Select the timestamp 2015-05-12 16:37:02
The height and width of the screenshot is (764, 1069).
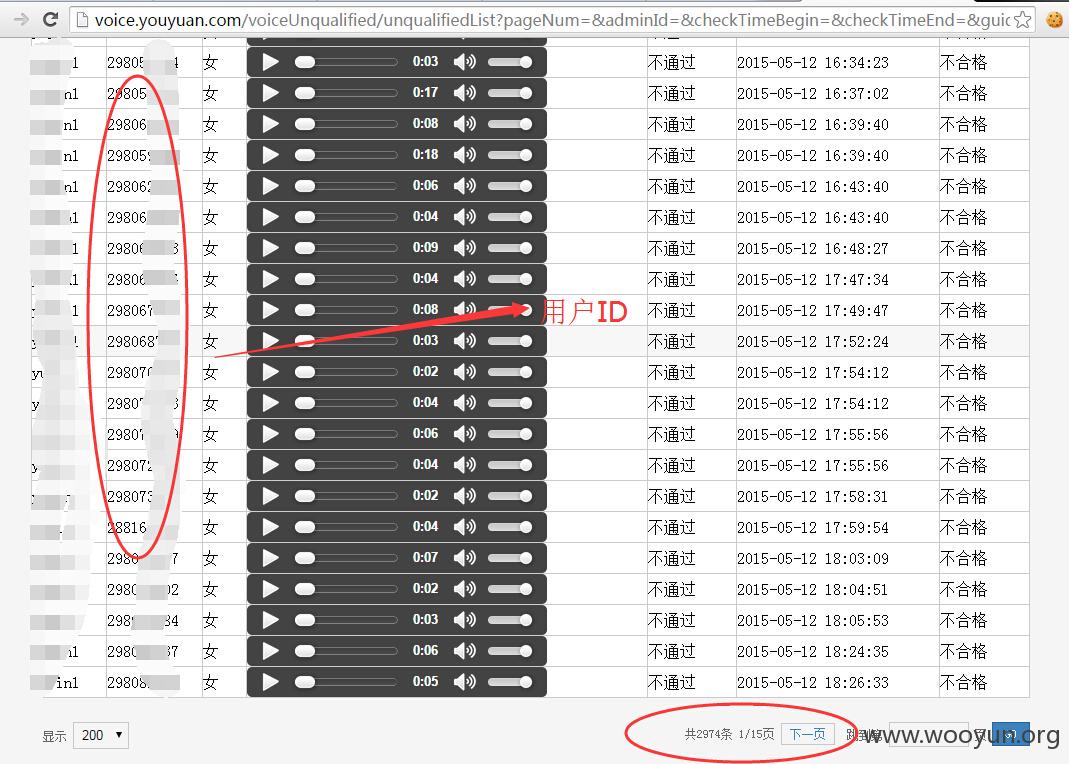click(813, 93)
